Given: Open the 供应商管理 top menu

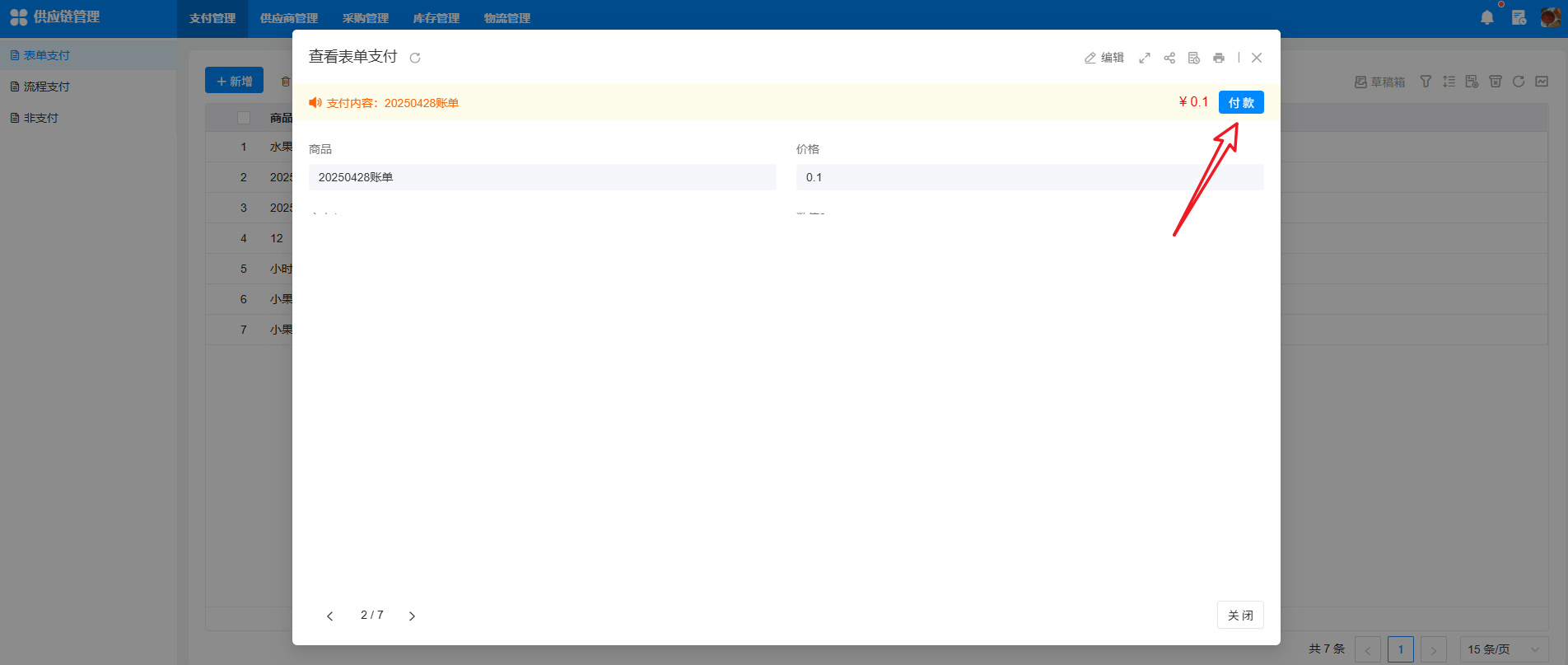Looking at the screenshot, I should click(288, 18).
